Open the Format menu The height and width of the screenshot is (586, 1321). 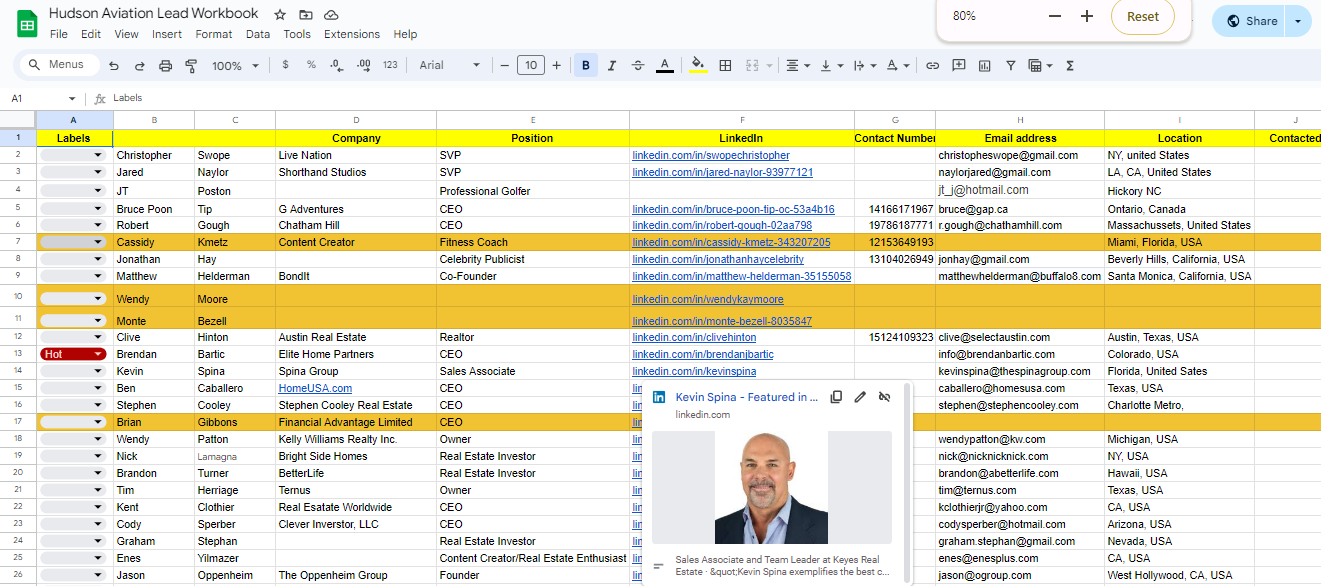point(214,34)
